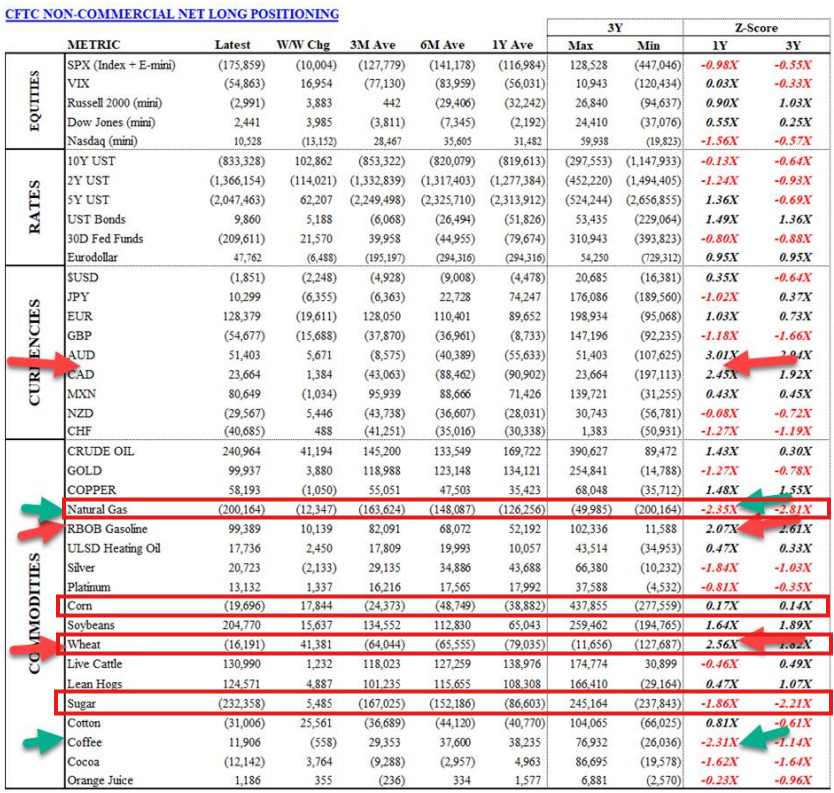
Task: Select the UST Bonds row label
Action: pos(96,219)
